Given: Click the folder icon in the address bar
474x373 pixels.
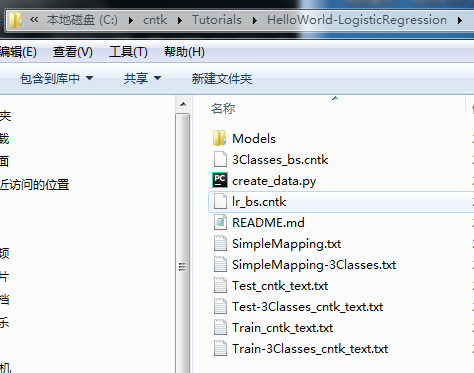Looking at the screenshot, I should [x=15, y=20].
